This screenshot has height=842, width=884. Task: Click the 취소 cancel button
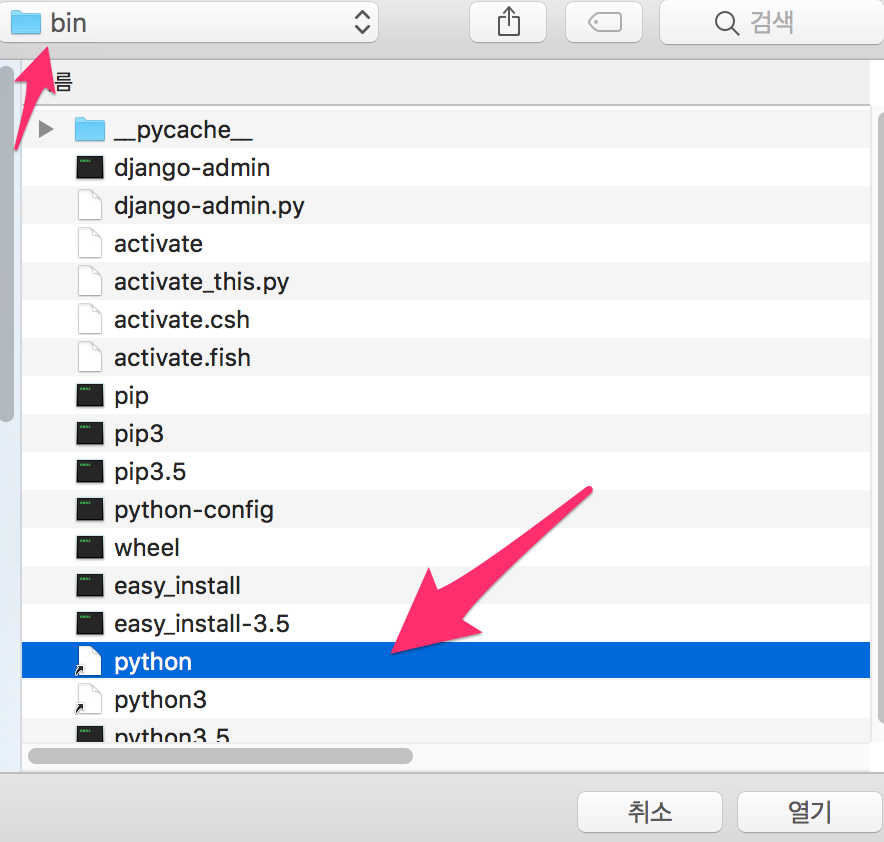pos(649,812)
